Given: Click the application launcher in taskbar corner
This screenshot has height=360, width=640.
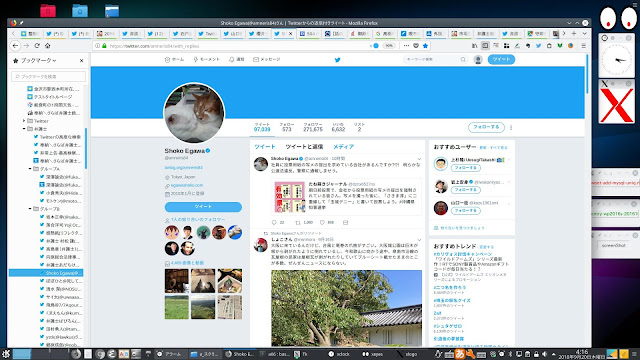Looking at the screenshot, I should pos(6,354).
